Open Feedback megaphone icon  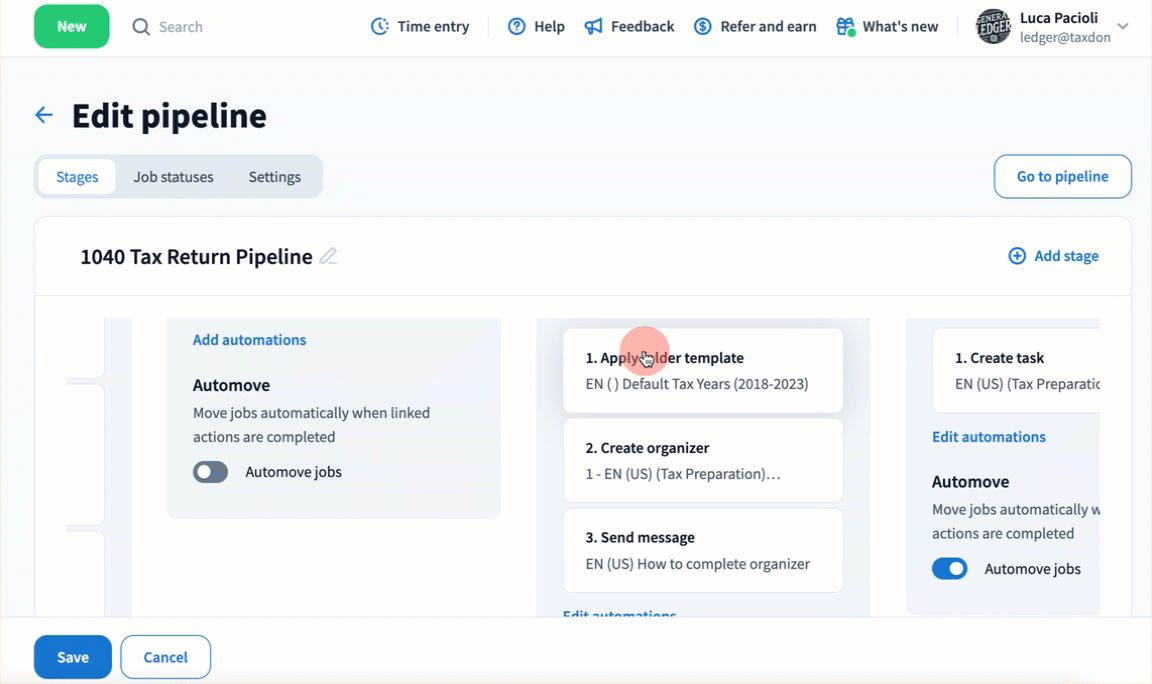click(x=594, y=27)
